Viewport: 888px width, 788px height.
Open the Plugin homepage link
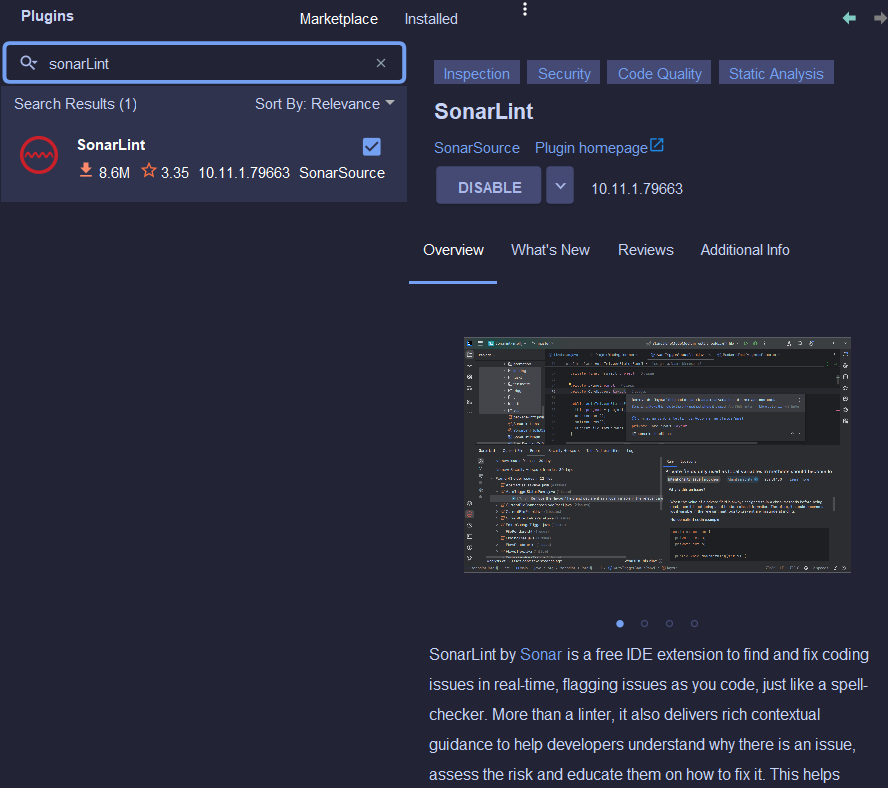click(591, 148)
